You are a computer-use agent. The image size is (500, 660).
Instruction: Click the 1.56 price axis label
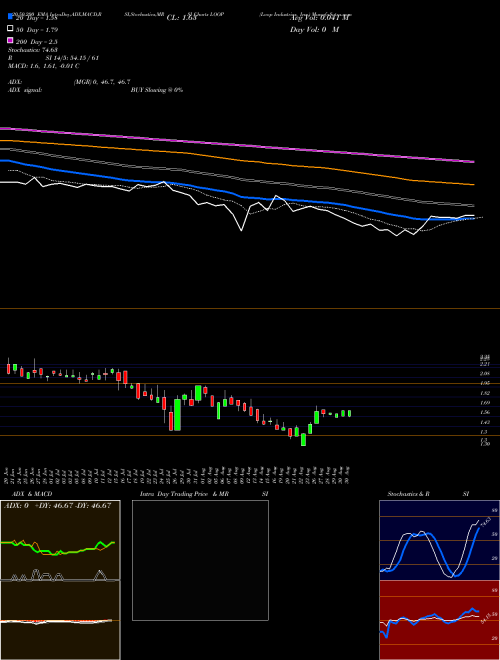485,412
